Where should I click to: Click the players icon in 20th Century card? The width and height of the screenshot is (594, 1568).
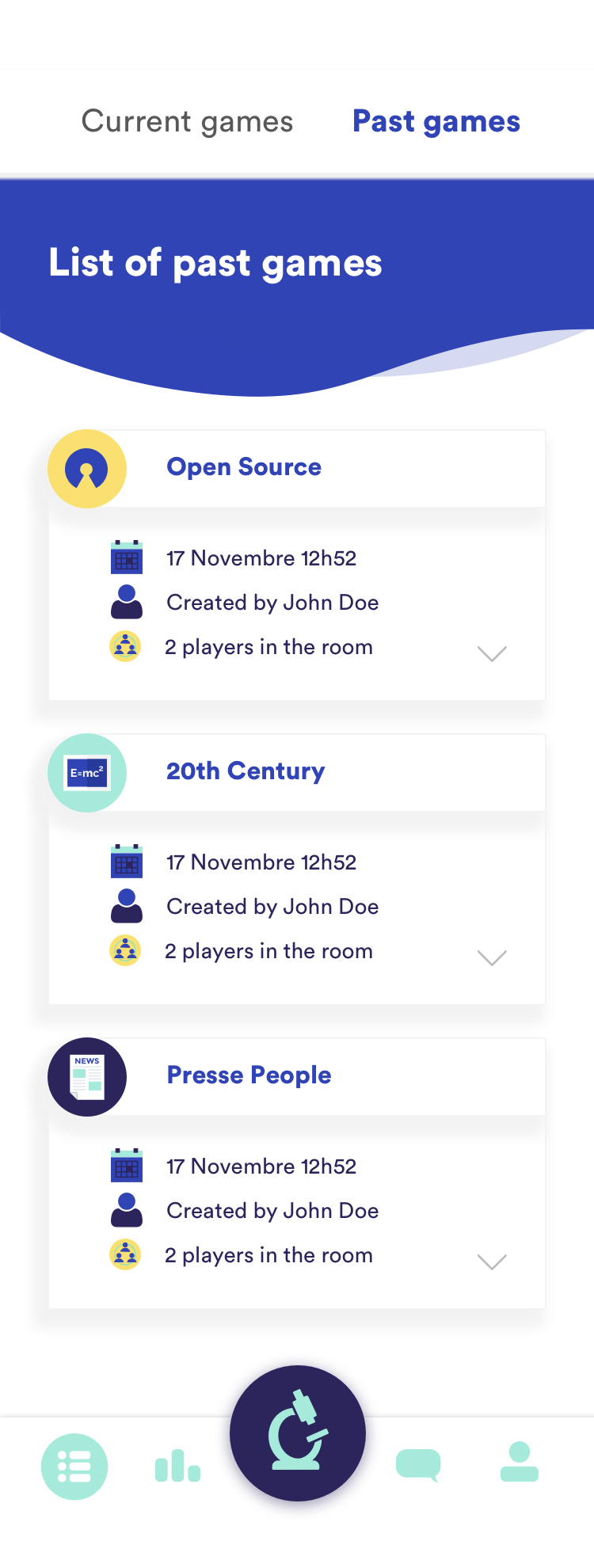(125, 950)
